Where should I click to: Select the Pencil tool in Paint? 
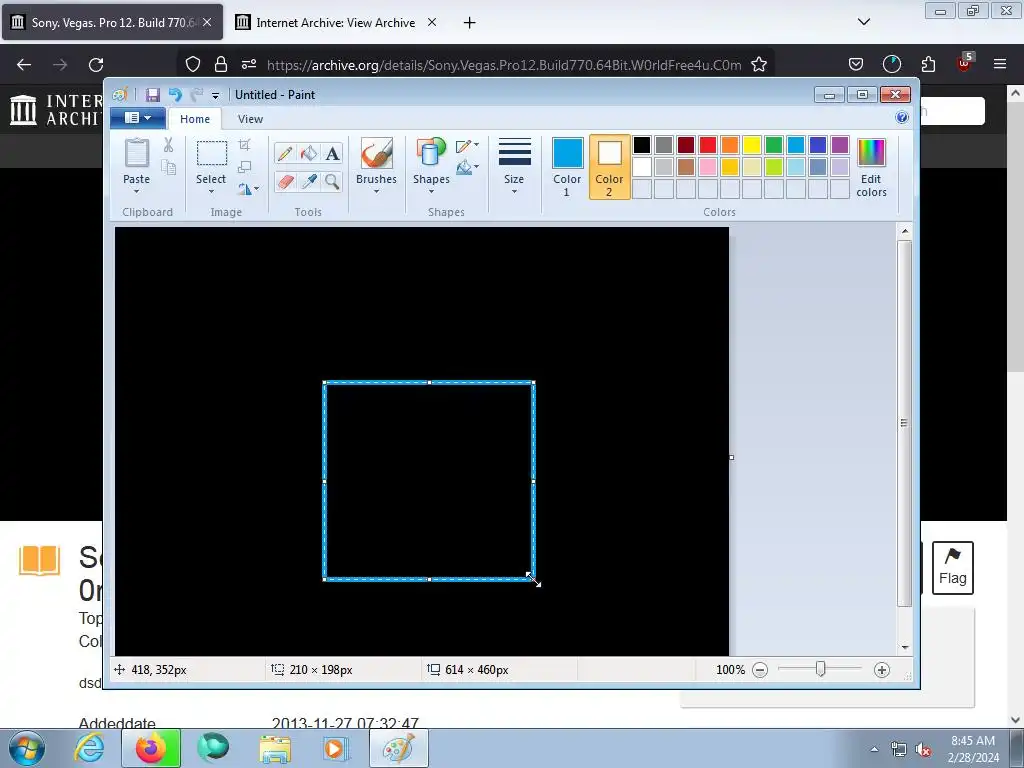pos(285,153)
